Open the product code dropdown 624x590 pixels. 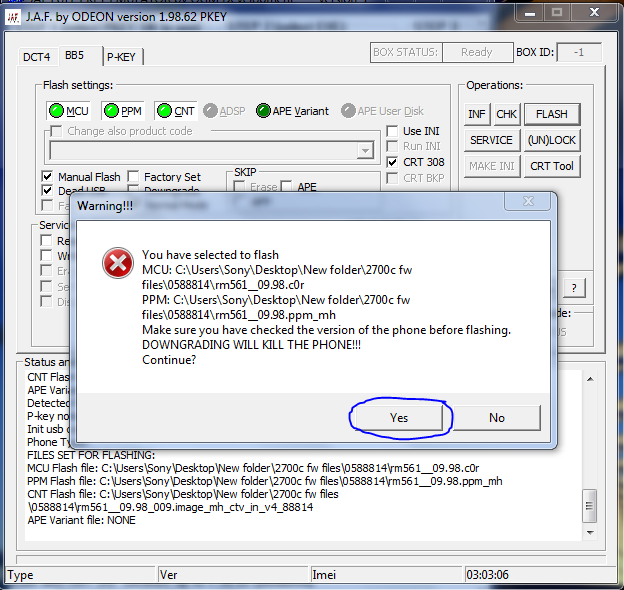point(365,151)
